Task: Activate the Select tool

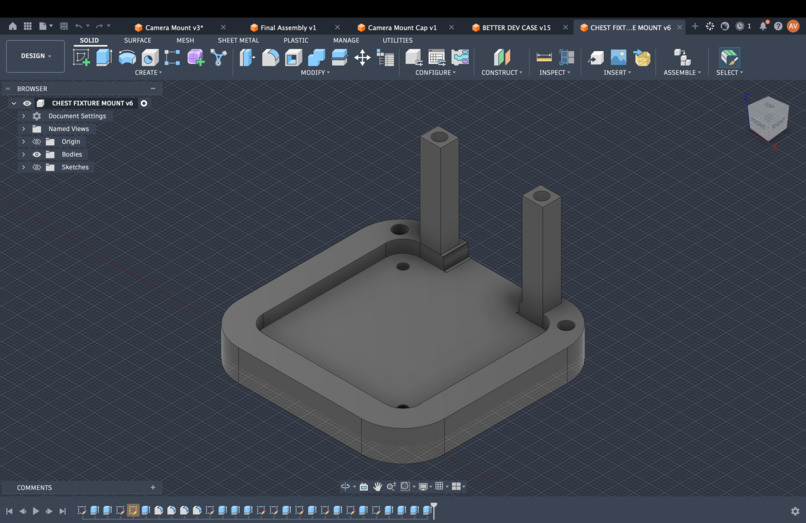Action: tap(729, 58)
